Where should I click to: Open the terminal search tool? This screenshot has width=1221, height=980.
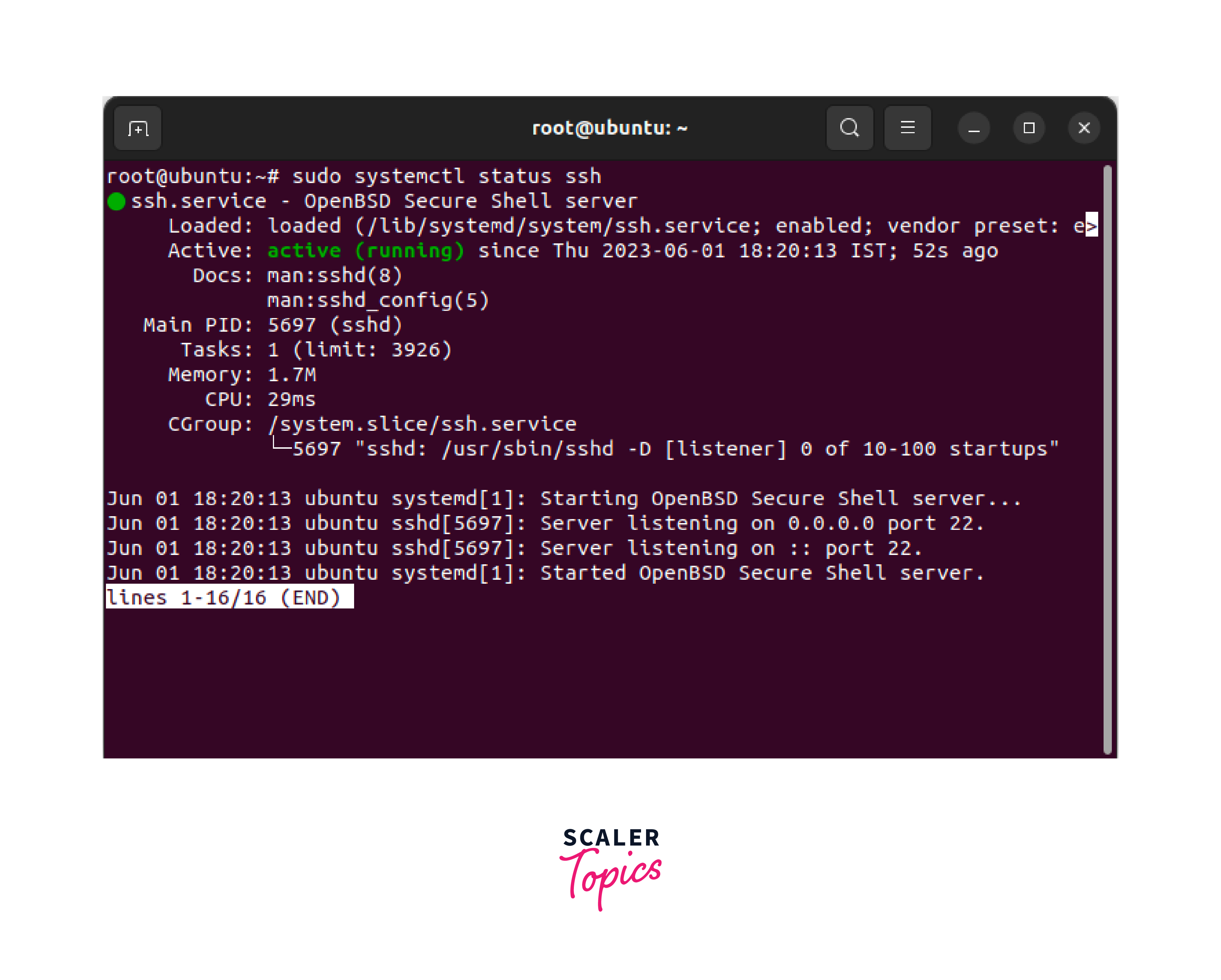[x=849, y=128]
